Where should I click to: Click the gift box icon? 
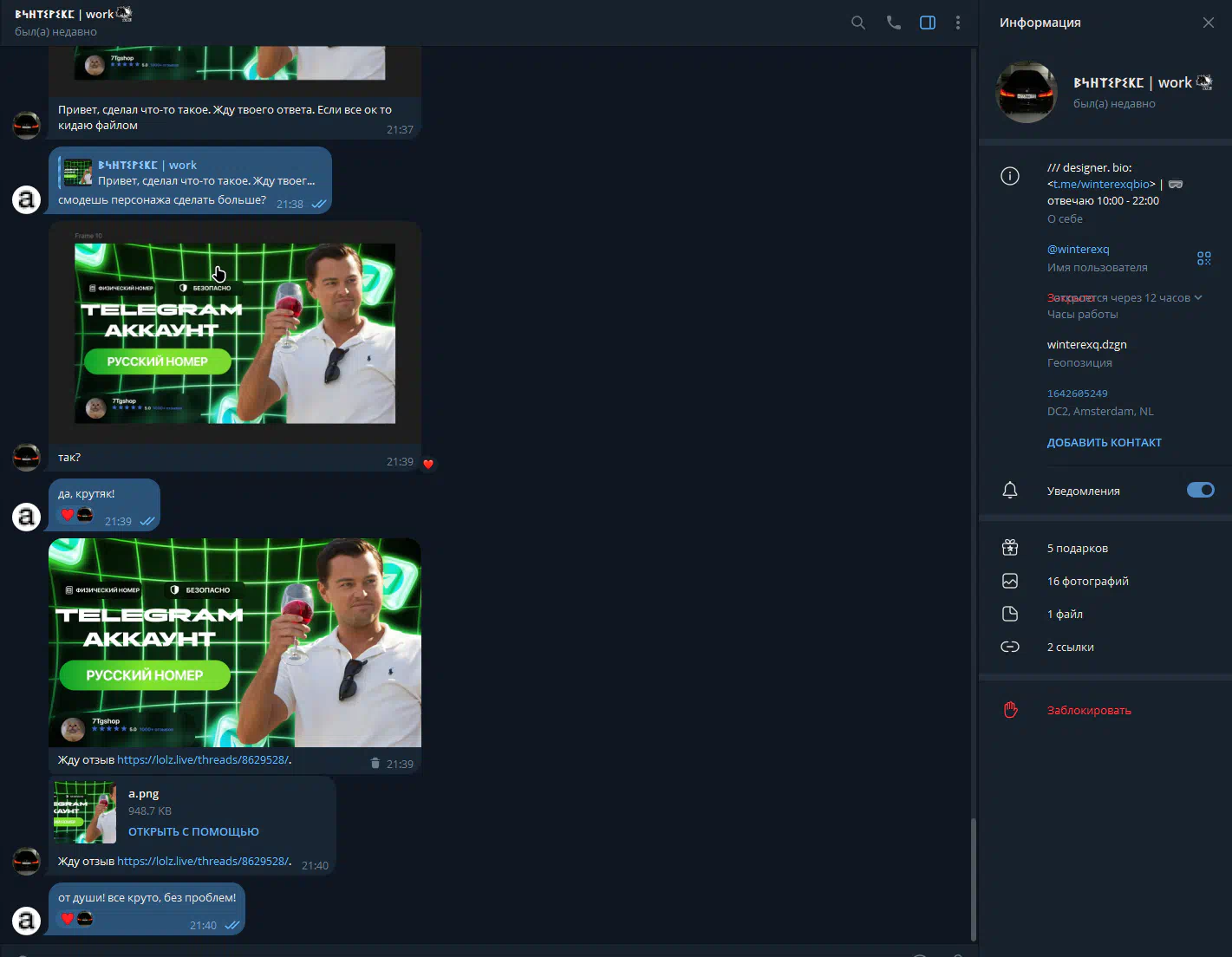(1010, 547)
